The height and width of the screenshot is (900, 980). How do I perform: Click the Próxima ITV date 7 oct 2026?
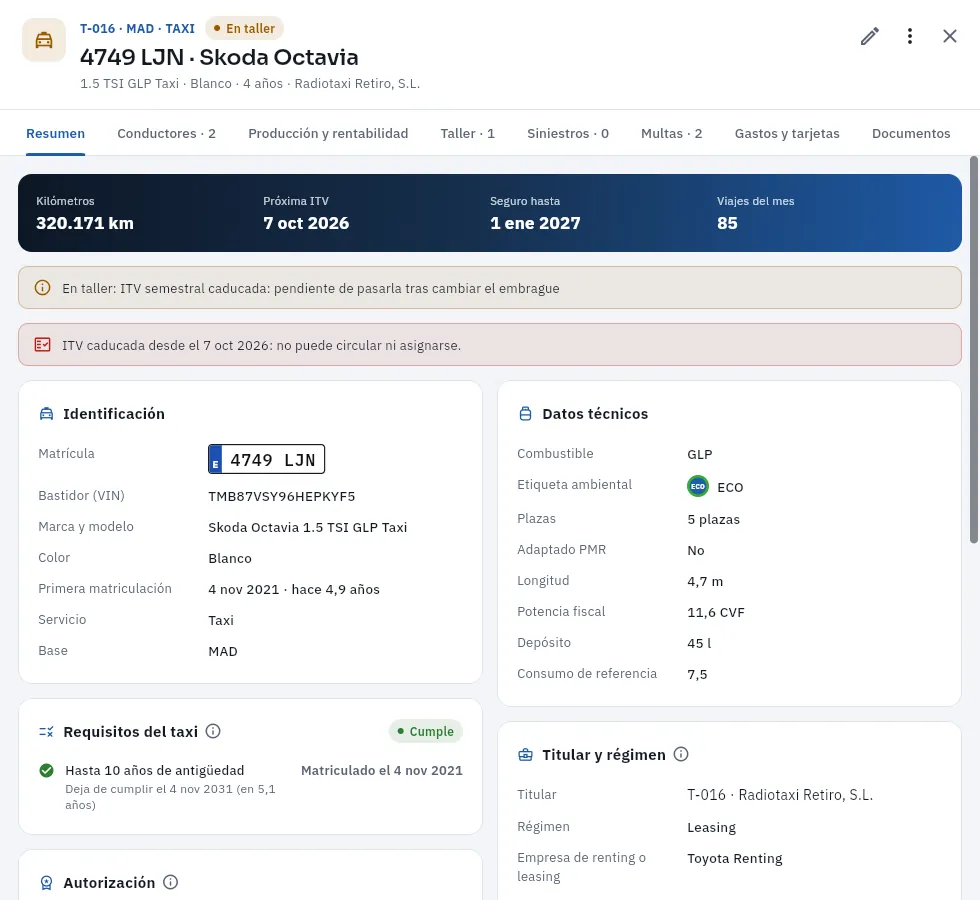(306, 223)
